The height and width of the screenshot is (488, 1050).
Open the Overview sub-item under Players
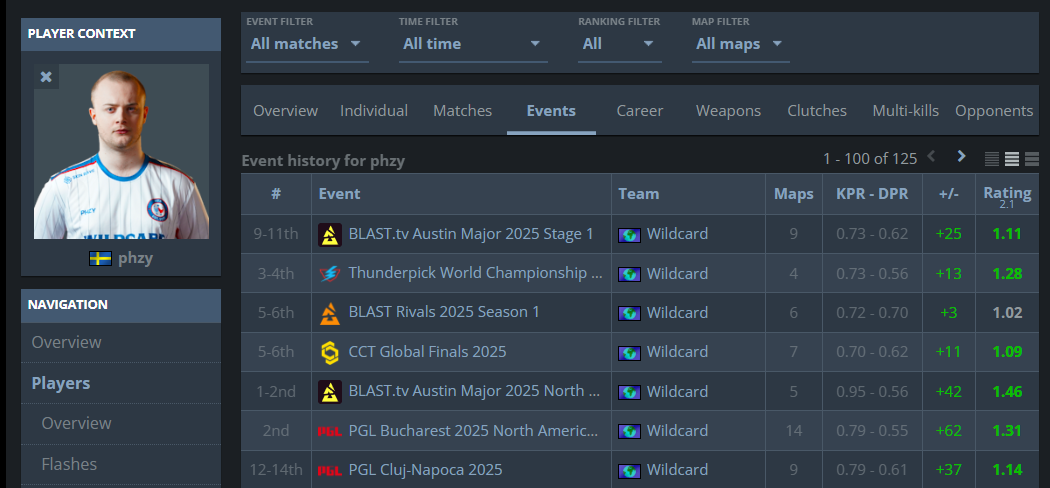121,423
